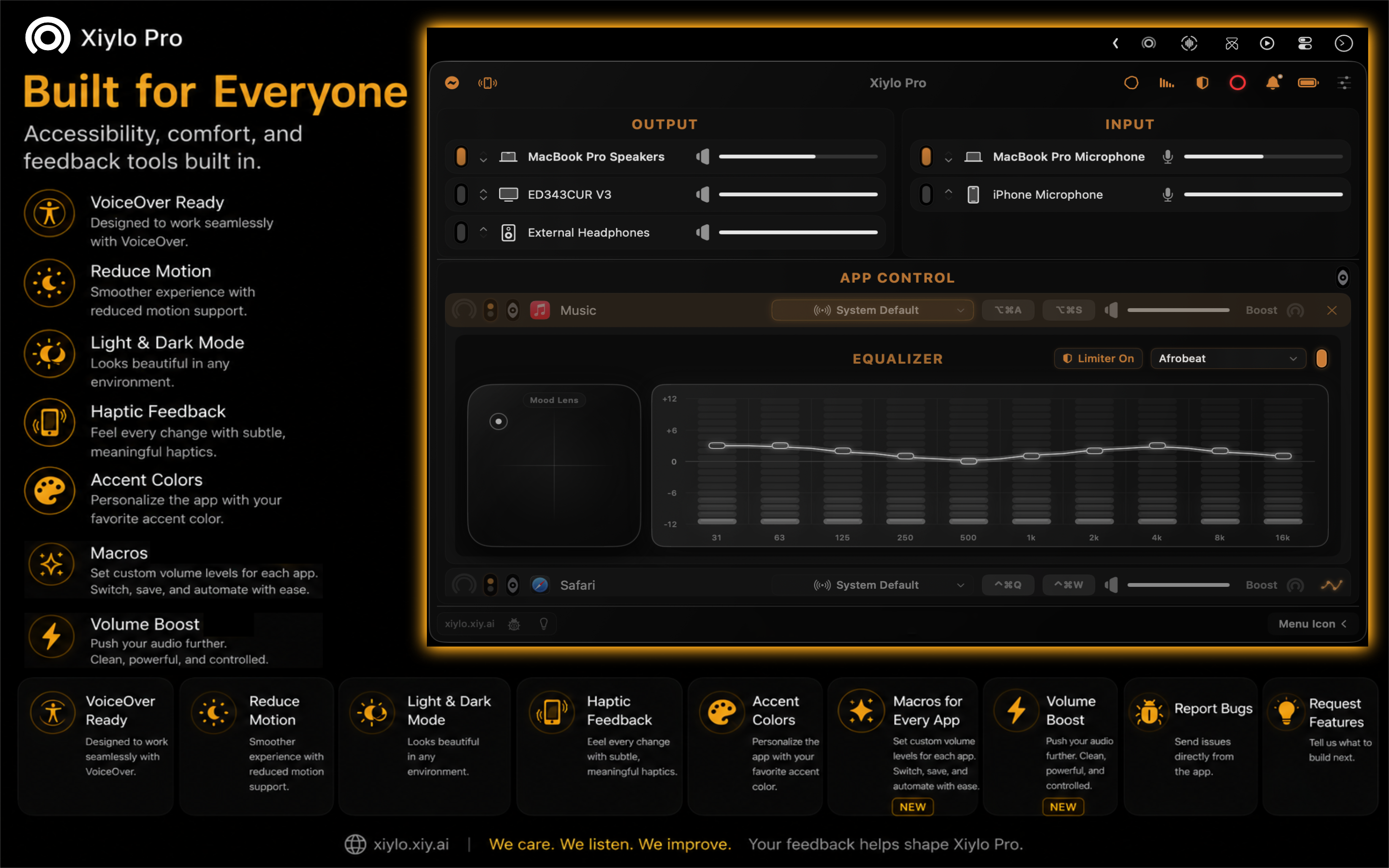
Task: Toggle ED343CUR V3 output switch
Action: 461,195
